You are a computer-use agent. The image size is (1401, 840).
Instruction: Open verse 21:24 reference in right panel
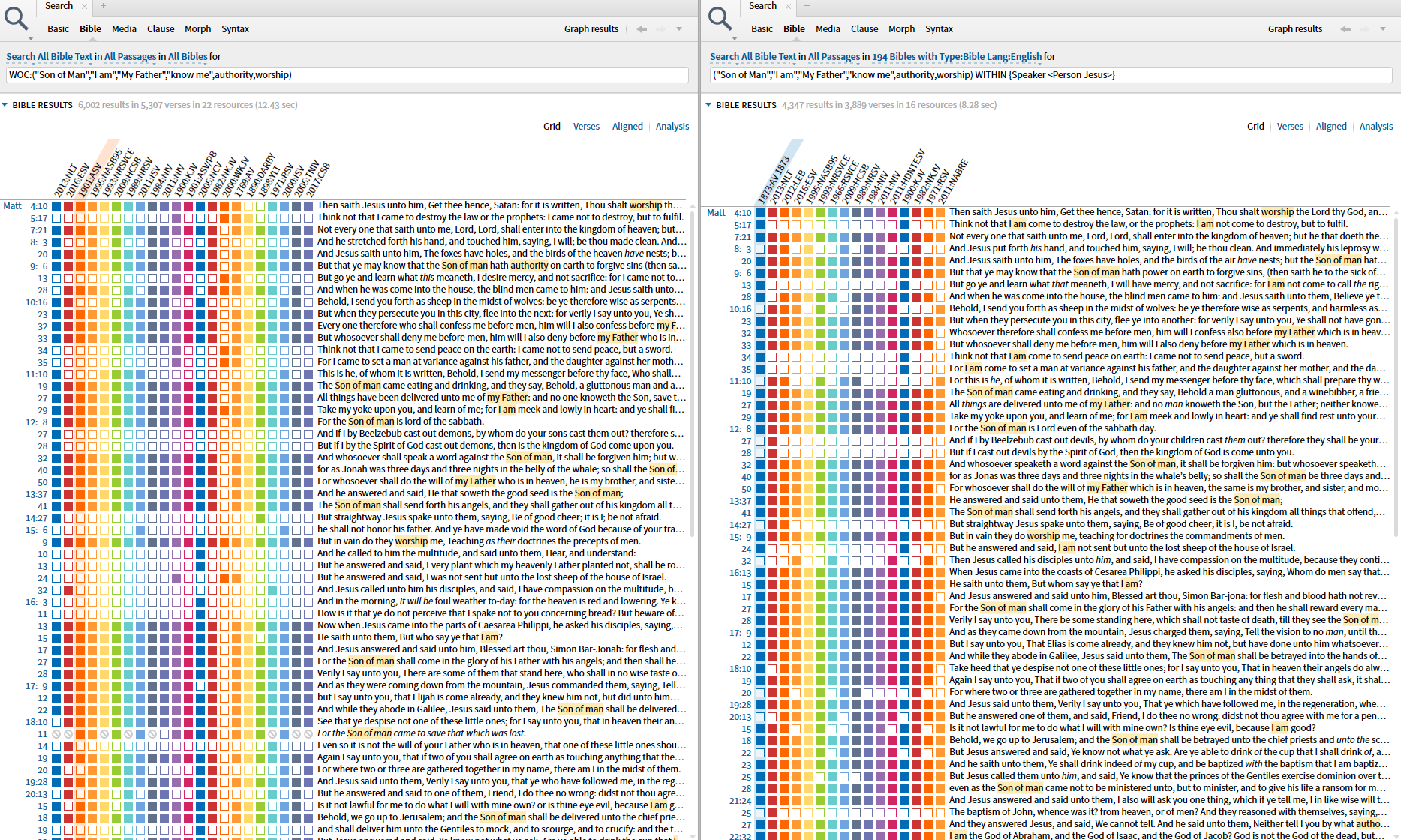point(741,800)
